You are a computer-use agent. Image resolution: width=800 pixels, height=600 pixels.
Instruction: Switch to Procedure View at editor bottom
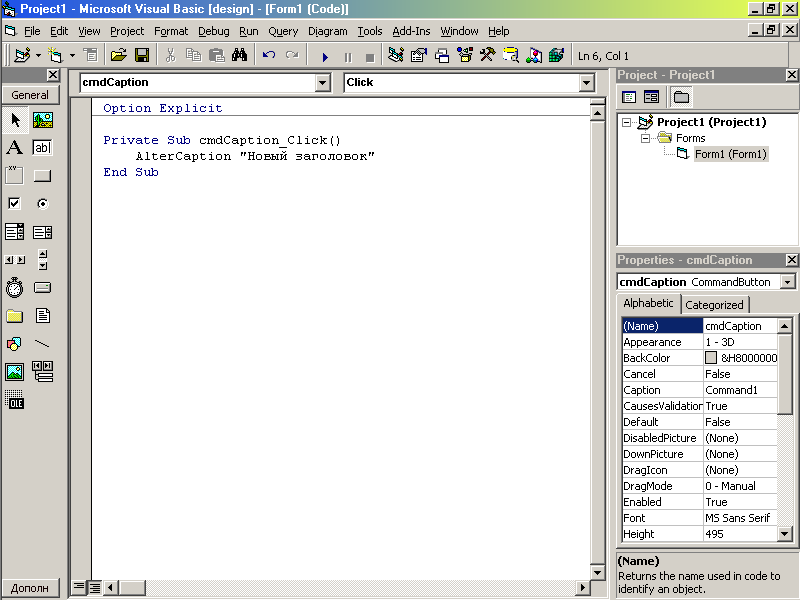[x=78, y=587]
